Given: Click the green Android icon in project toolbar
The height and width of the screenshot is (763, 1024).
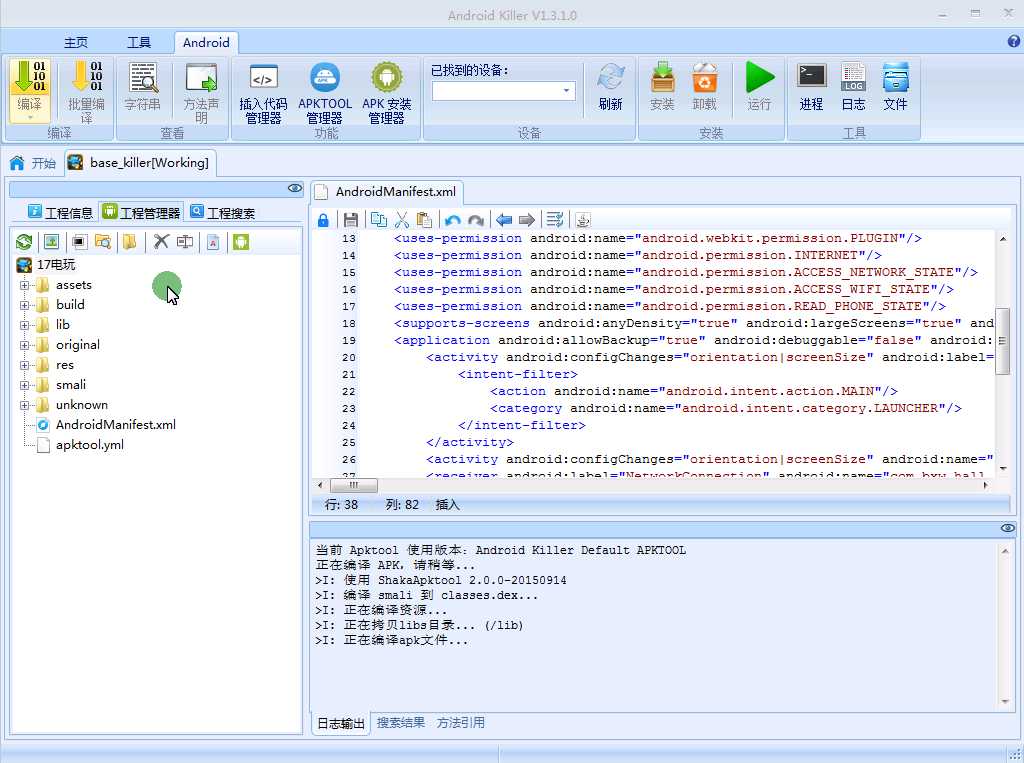Looking at the screenshot, I should click(x=241, y=242).
